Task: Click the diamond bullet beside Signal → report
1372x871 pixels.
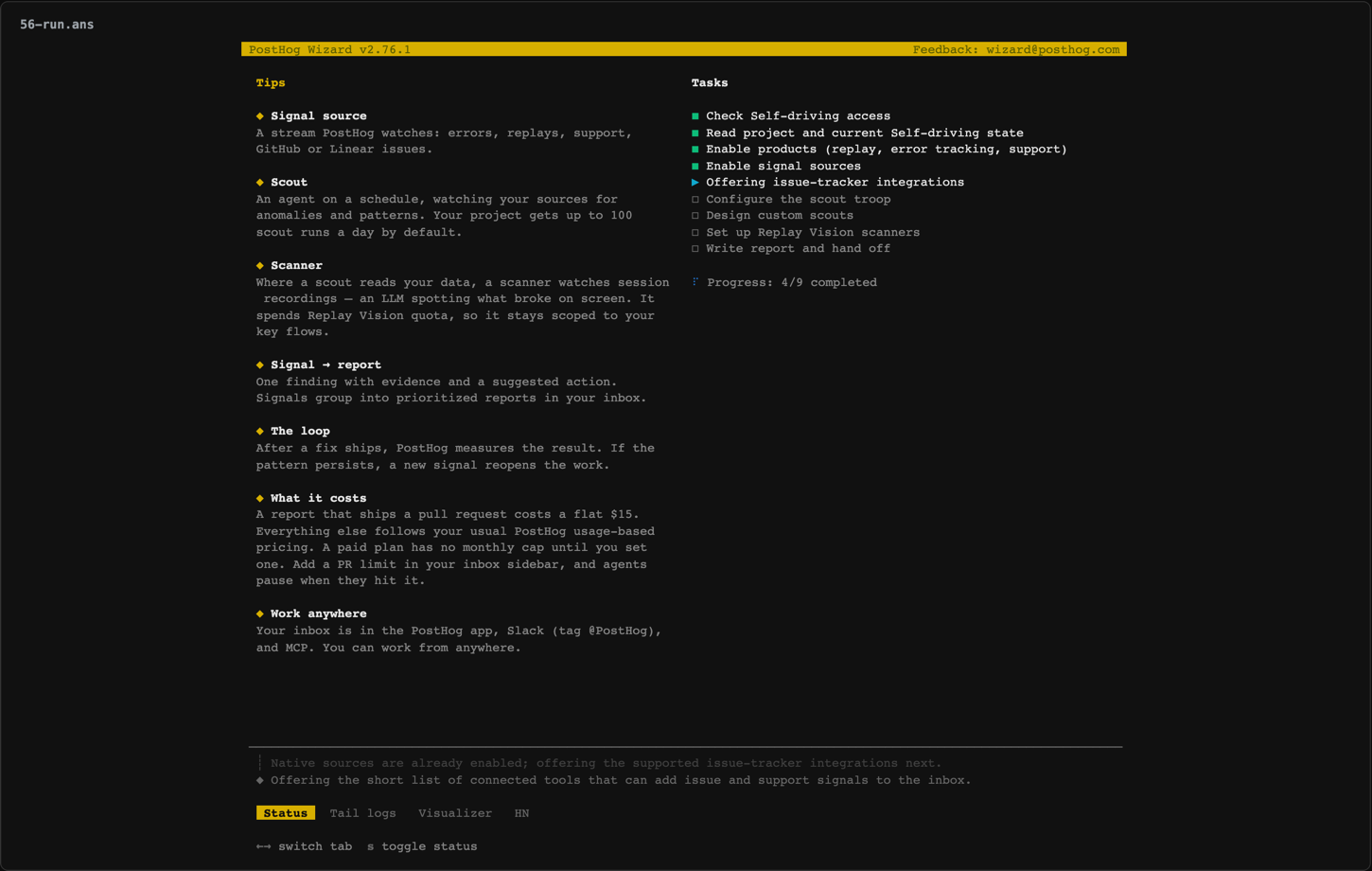Action: pyautogui.click(x=260, y=365)
